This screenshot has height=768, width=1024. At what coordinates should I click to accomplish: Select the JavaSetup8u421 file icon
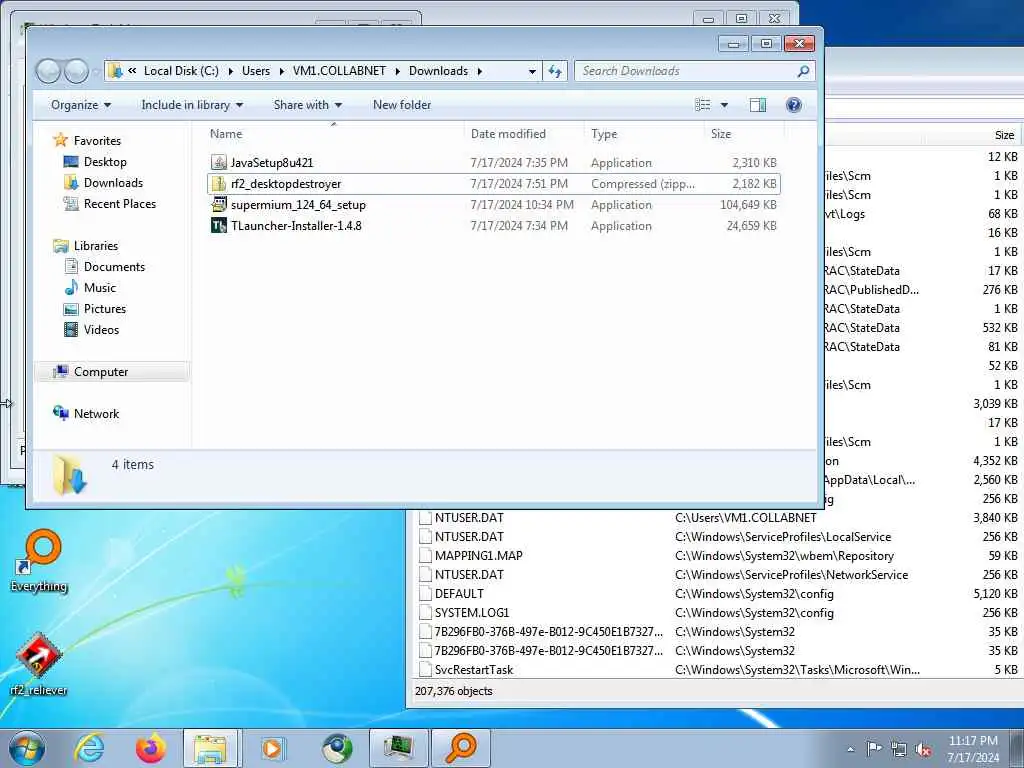point(219,163)
